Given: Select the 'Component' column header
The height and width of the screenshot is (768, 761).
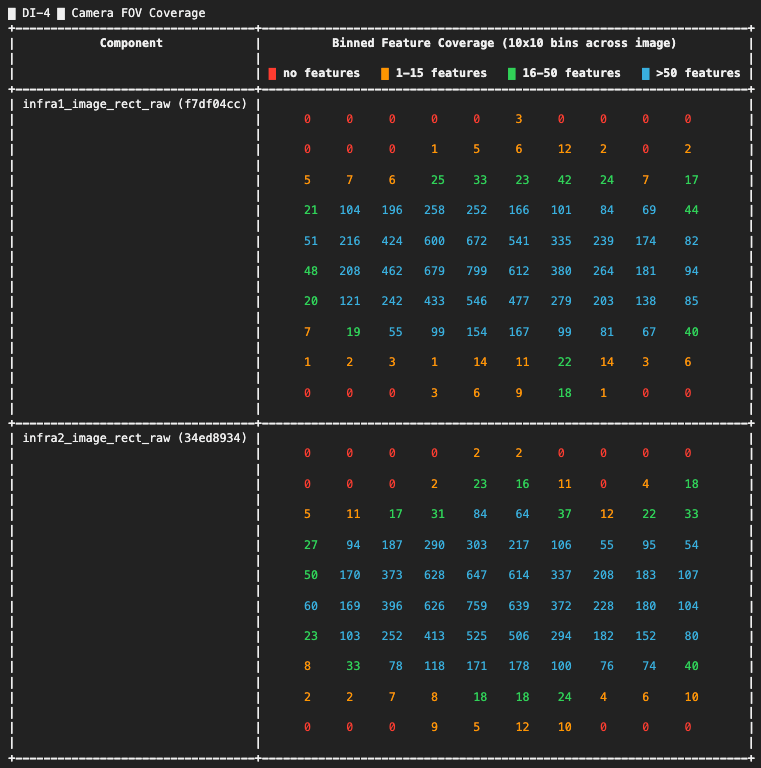Looking at the screenshot, I should coord(131,43).
